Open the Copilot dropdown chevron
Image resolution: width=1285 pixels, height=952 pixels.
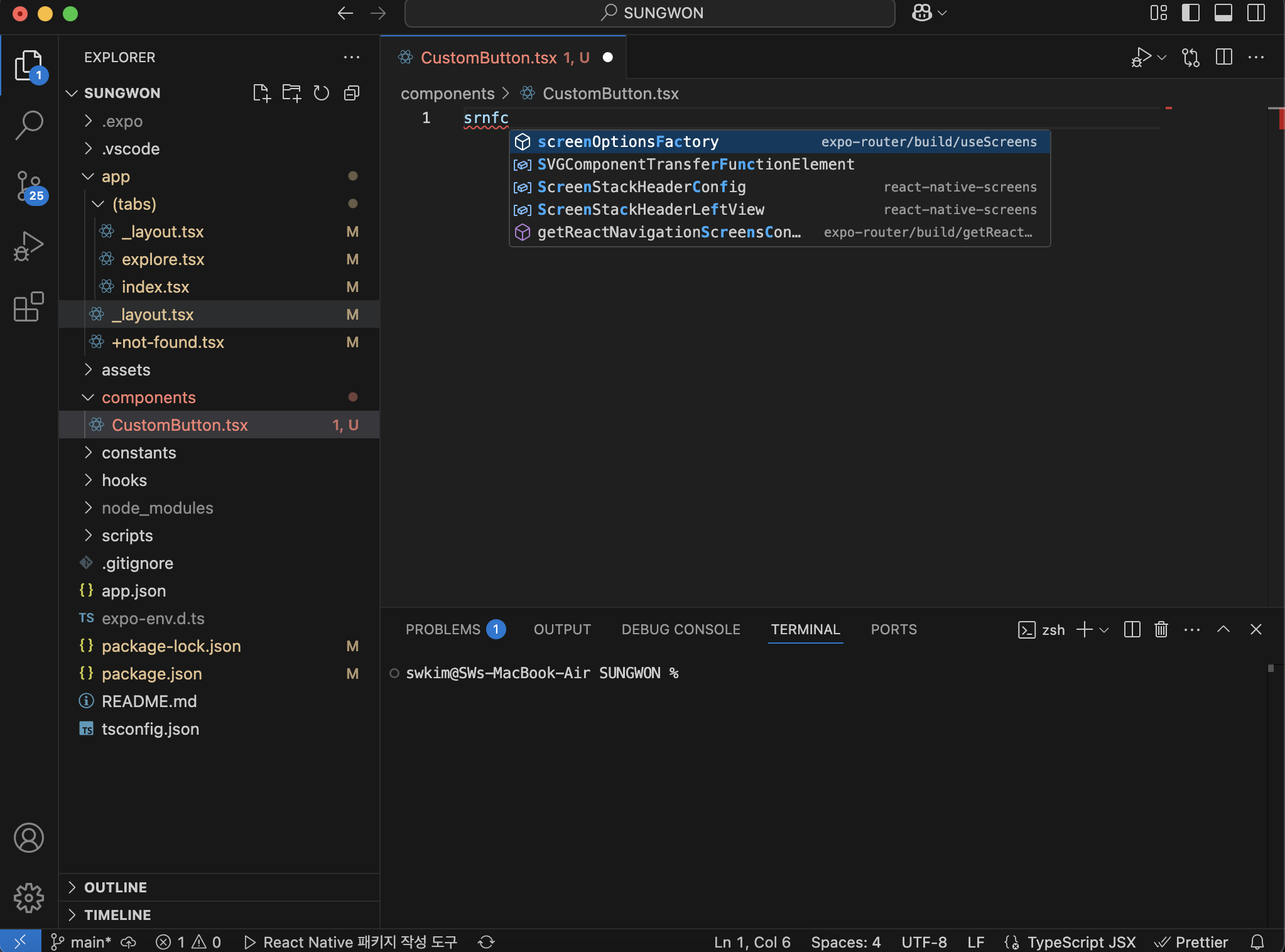[942, 13]
